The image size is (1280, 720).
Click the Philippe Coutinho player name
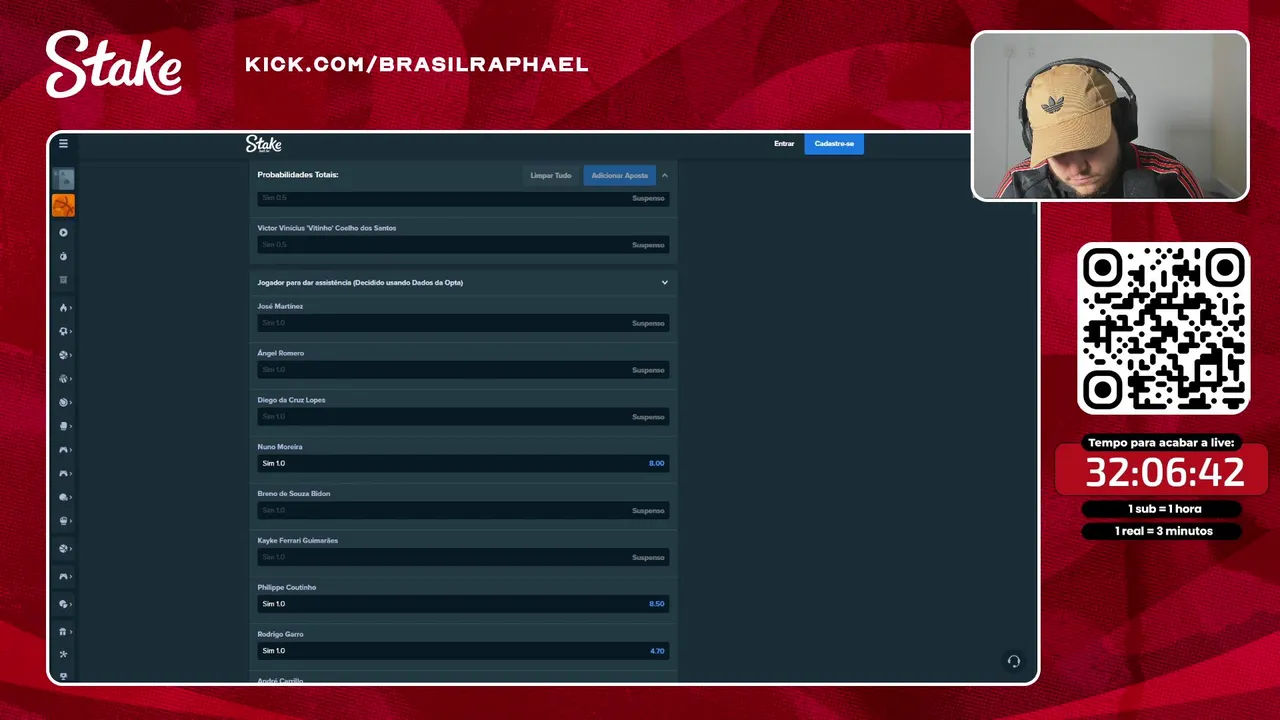pyautogui.click(x=287, y=587)
